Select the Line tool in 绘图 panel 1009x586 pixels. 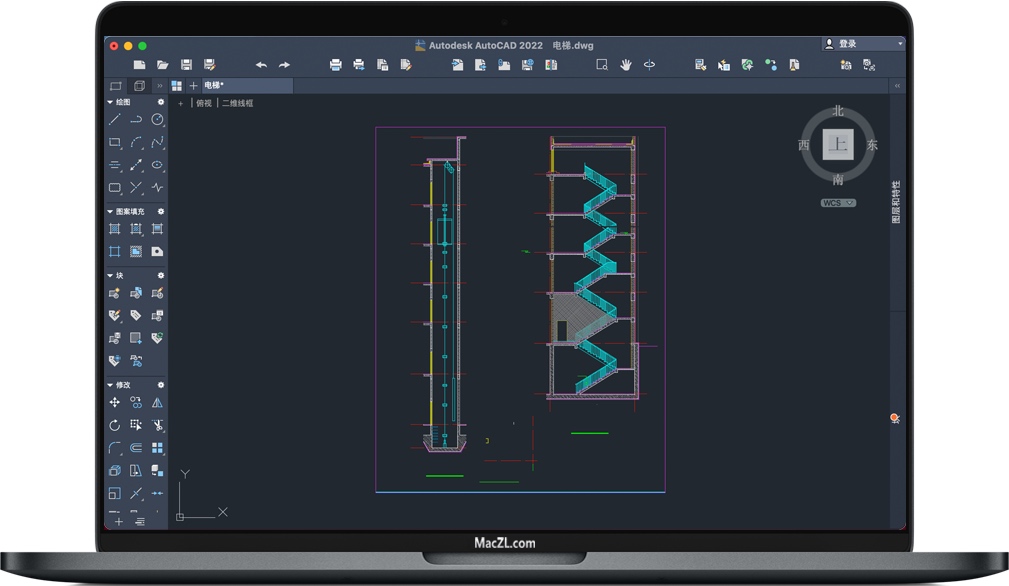[115, 119]
